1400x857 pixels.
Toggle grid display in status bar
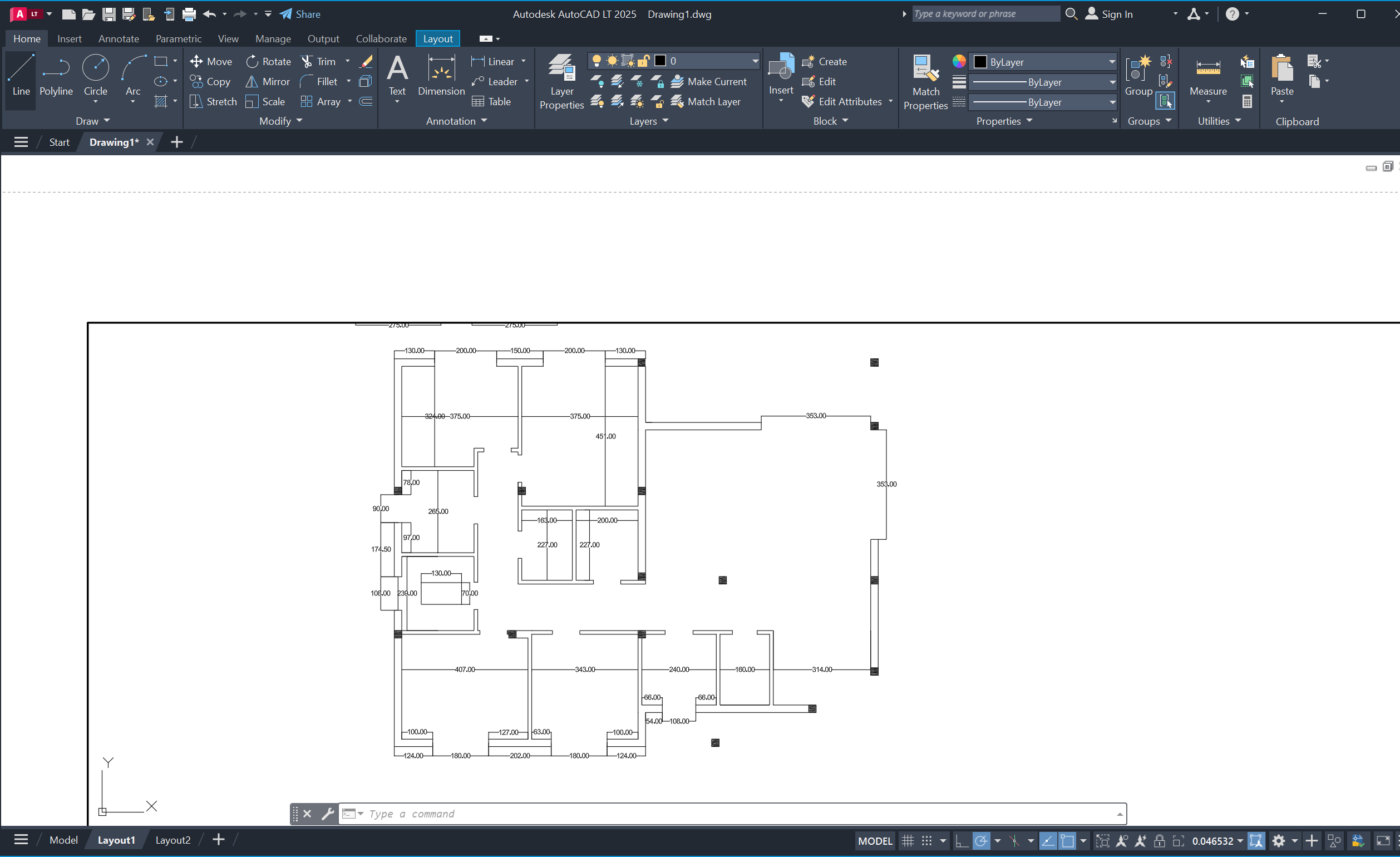pos(908,840)
